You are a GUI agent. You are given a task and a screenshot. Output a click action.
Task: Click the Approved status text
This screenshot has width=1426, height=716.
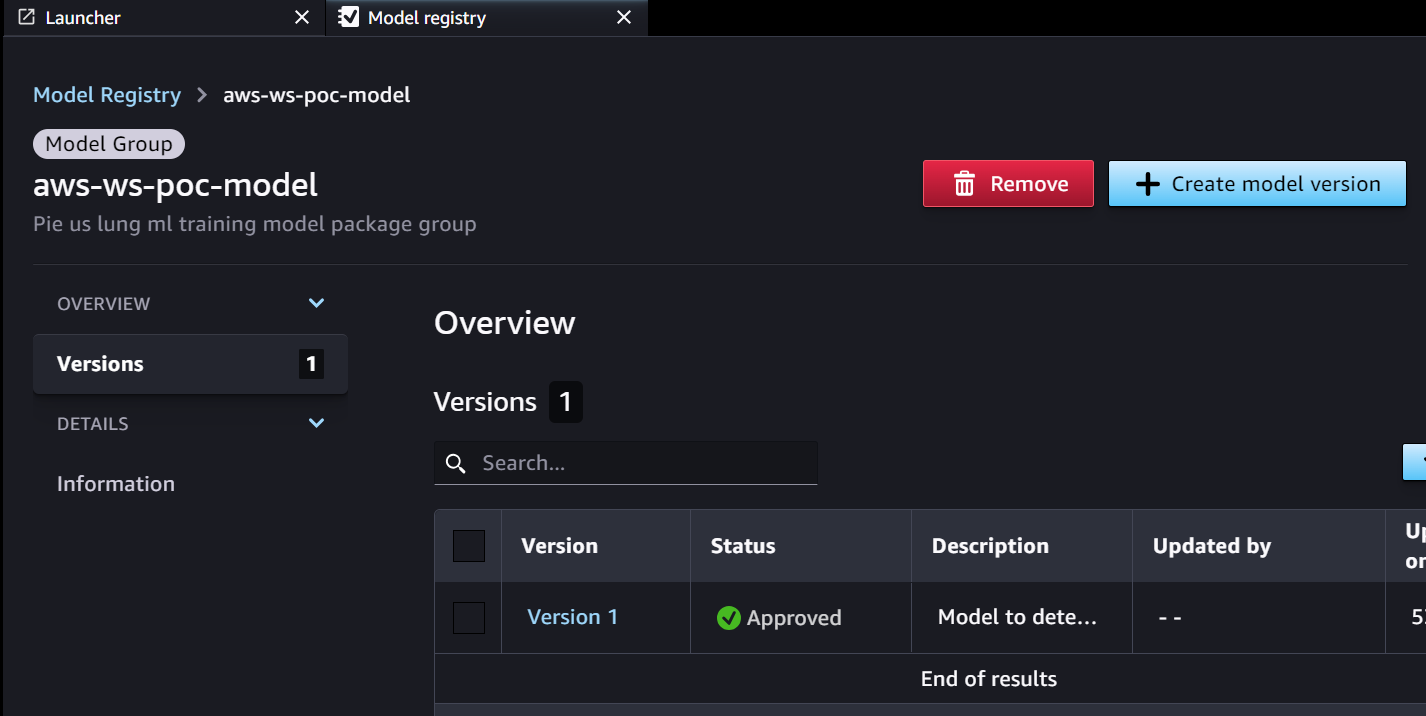click(x=794, y=618)
